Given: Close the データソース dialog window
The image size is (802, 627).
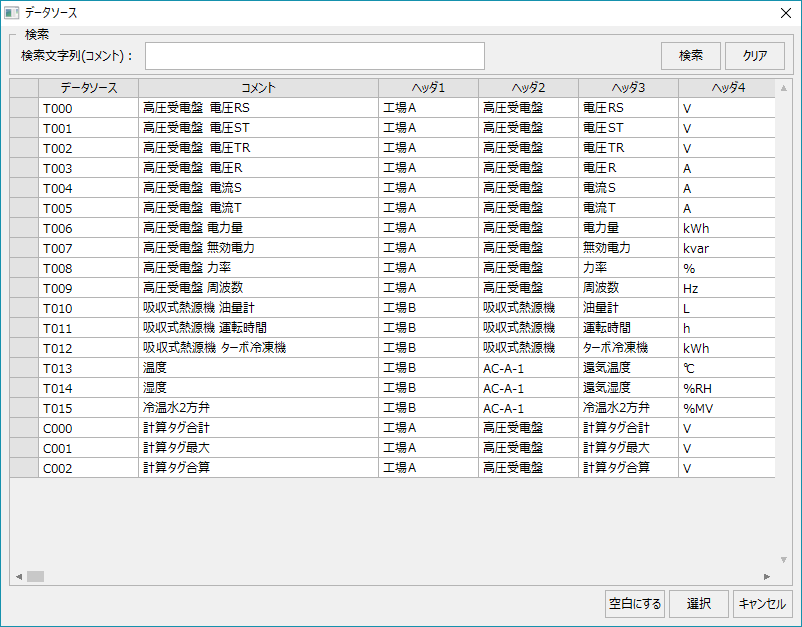Looking at the screenshot, I should (786, 13).
